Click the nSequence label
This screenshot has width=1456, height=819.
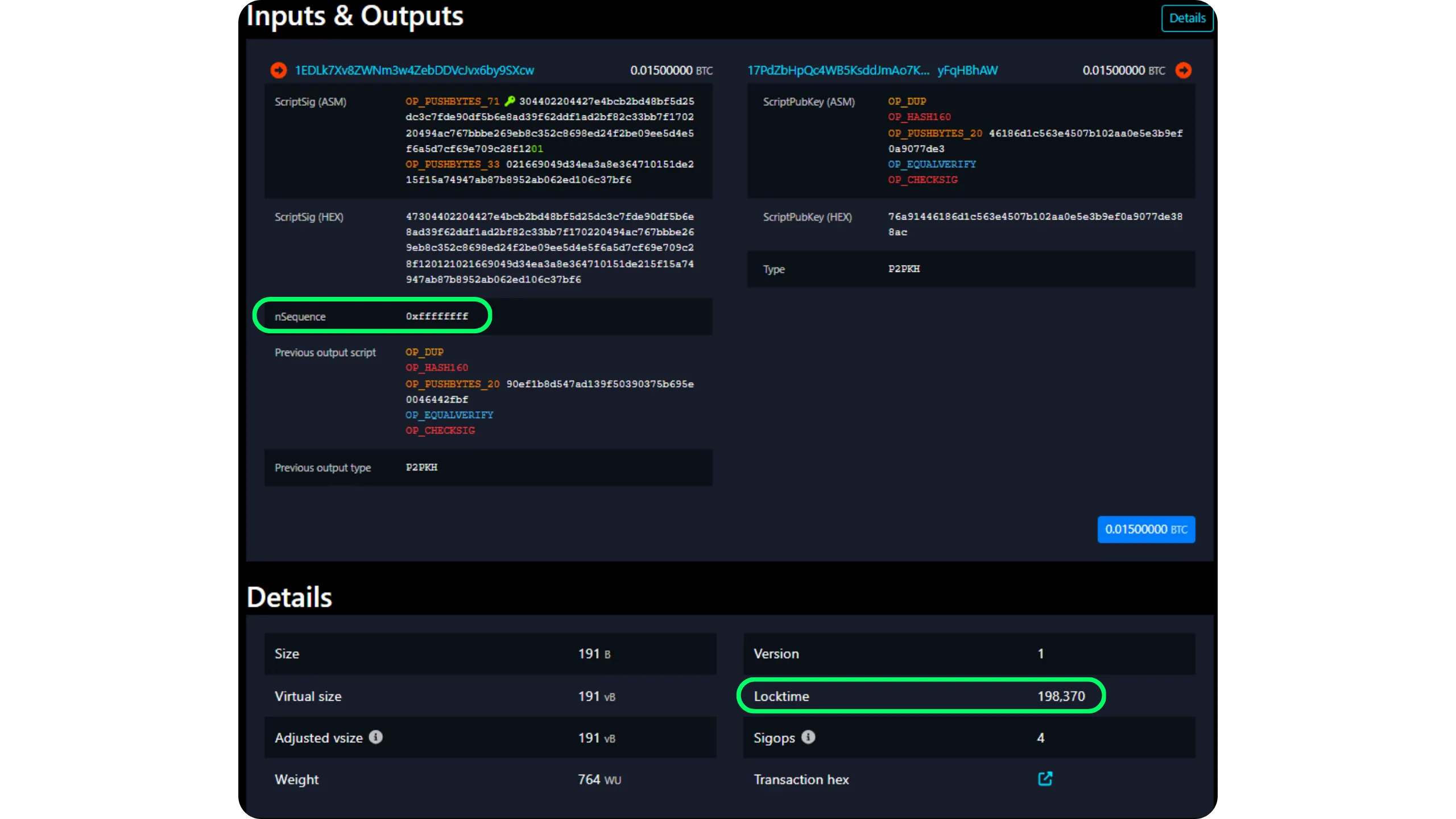click(300, 317)
